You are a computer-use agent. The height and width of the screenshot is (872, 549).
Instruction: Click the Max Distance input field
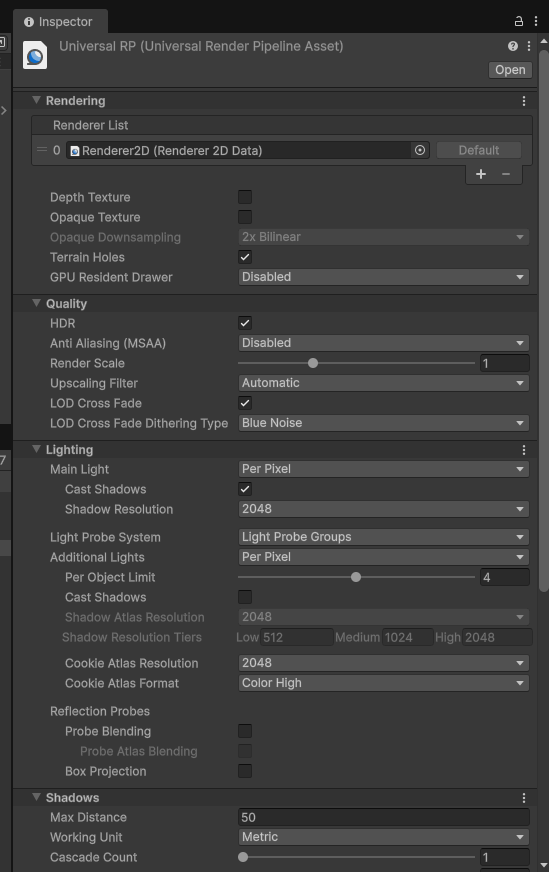pos(383,818)
